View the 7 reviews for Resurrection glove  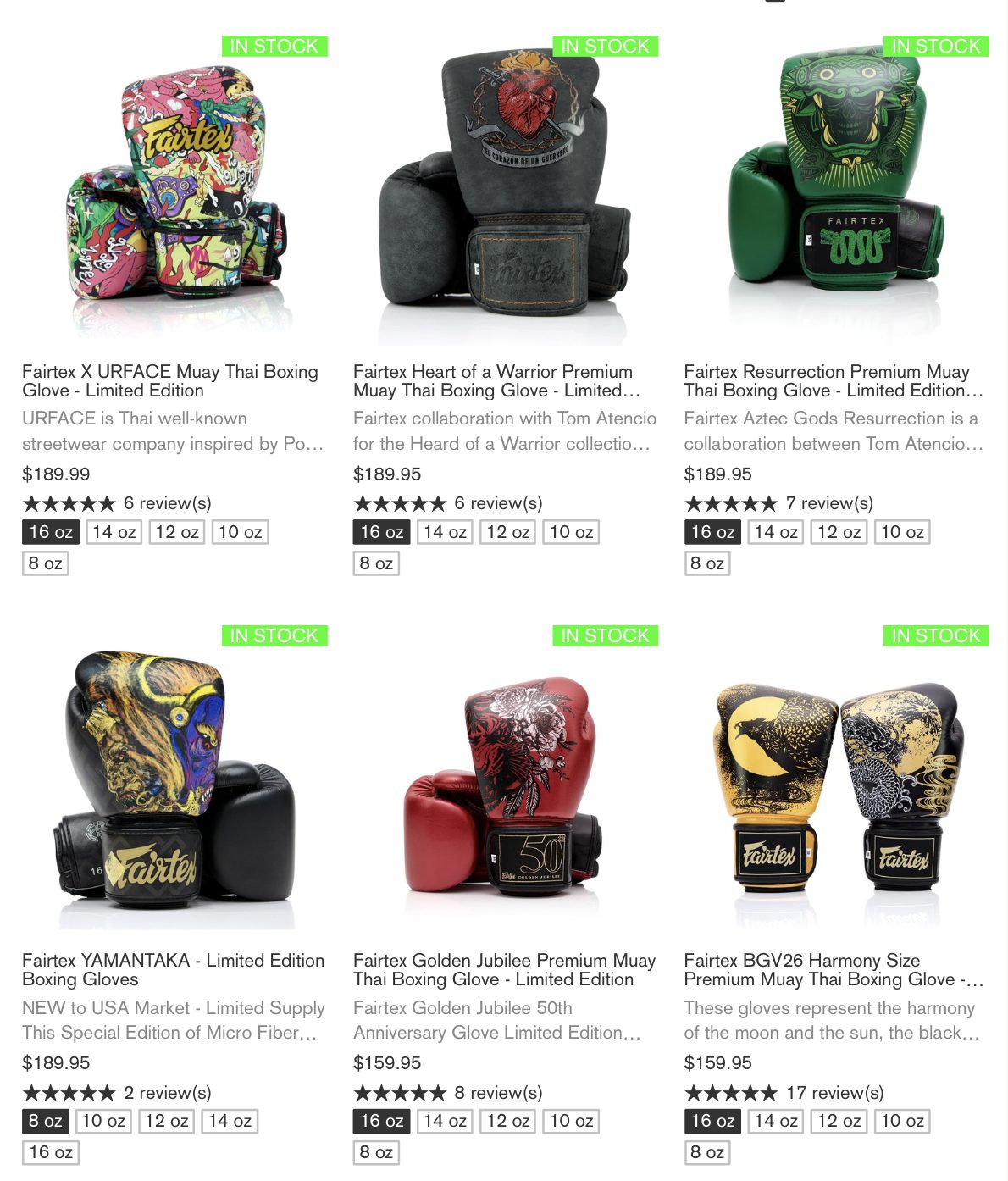tap(829, 503)
